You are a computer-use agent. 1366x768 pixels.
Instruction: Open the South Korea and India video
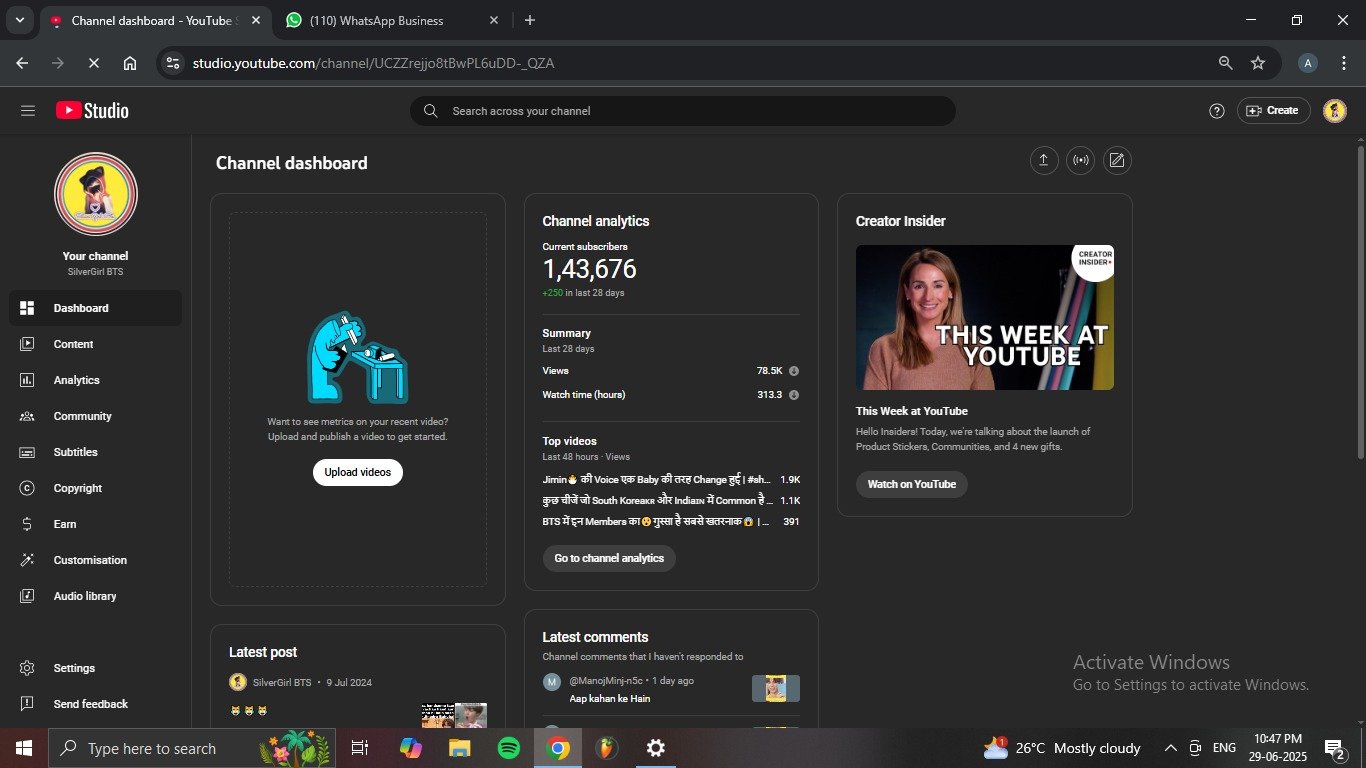coord(657,500)
